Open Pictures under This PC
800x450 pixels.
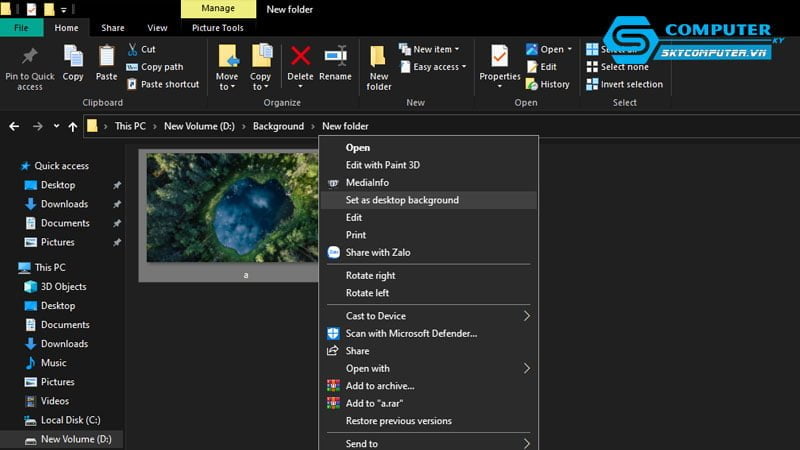(49, 382)
